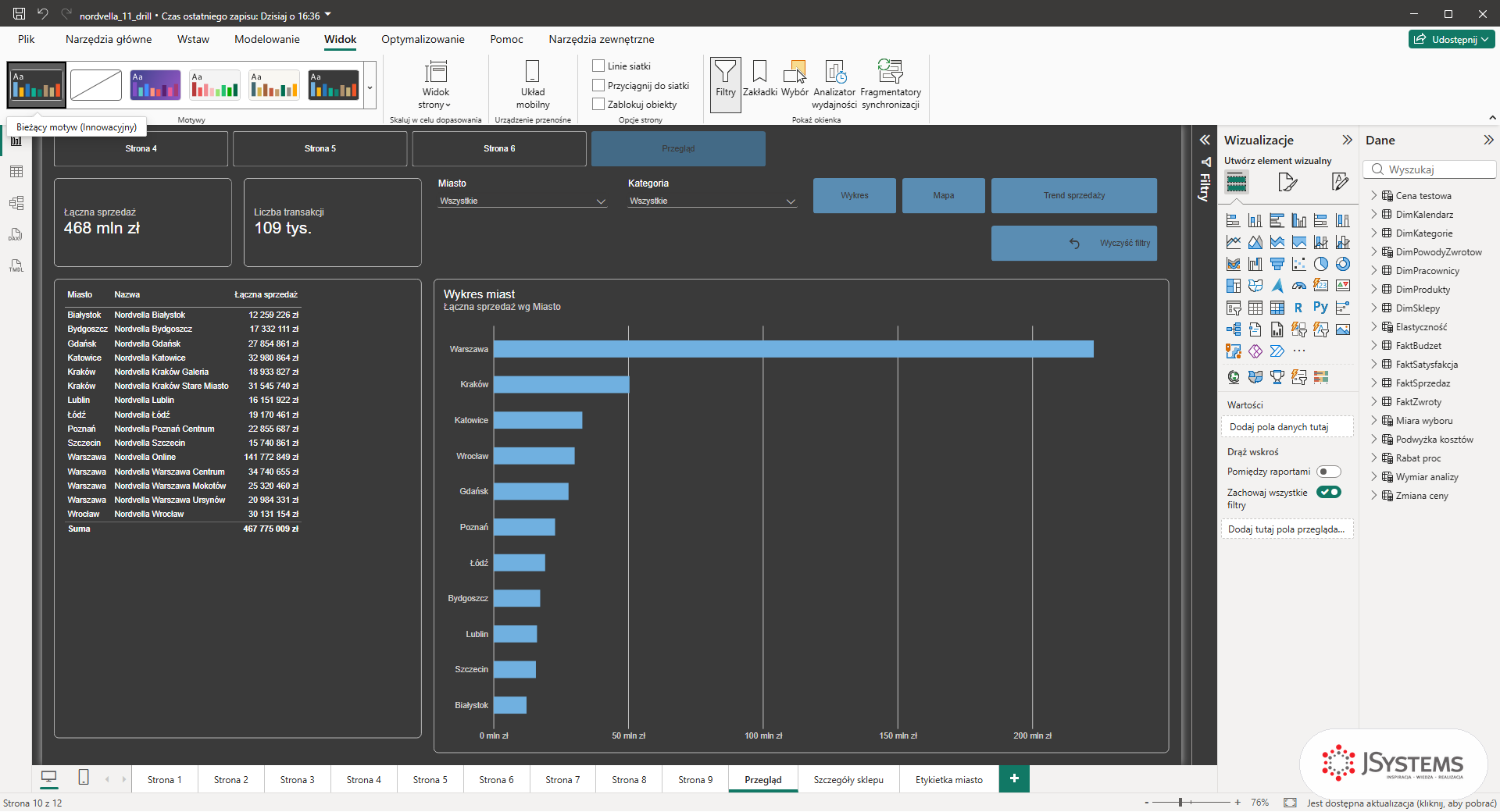Turn on Pomiędzy raportami drillthrough toggle
Screen dimensions: 1500x812
click(x=1328, y=472)
